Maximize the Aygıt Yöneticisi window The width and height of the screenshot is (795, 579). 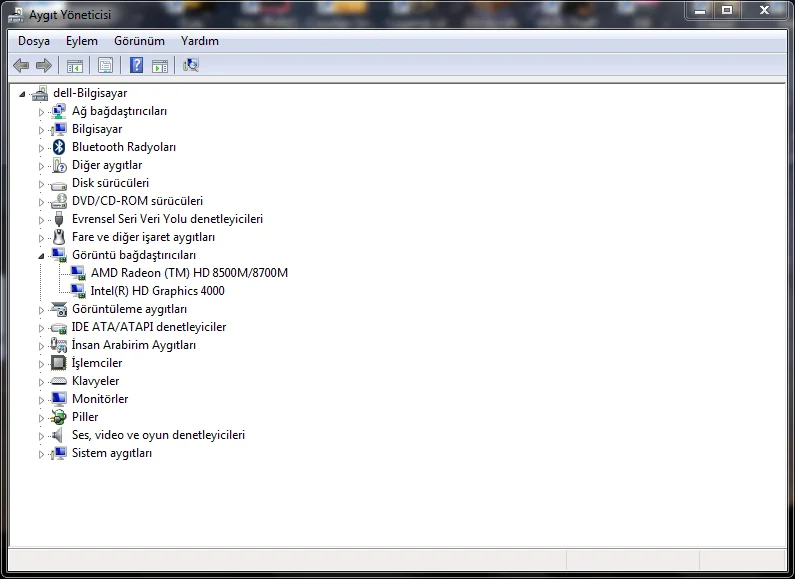click(727, 10)
